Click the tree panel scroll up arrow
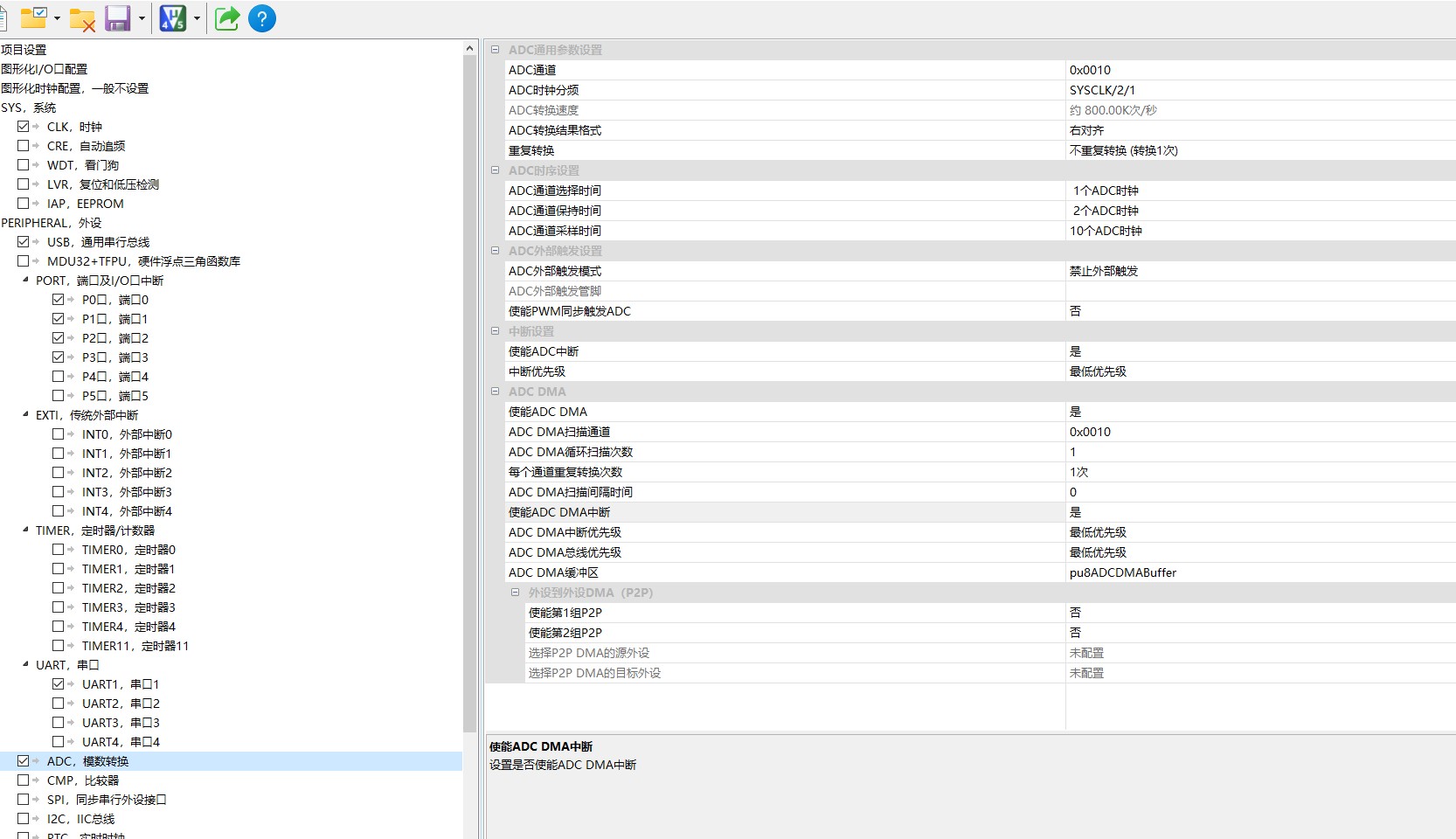This screenshot has height=839, width=1456. click(x=469, y=49)
